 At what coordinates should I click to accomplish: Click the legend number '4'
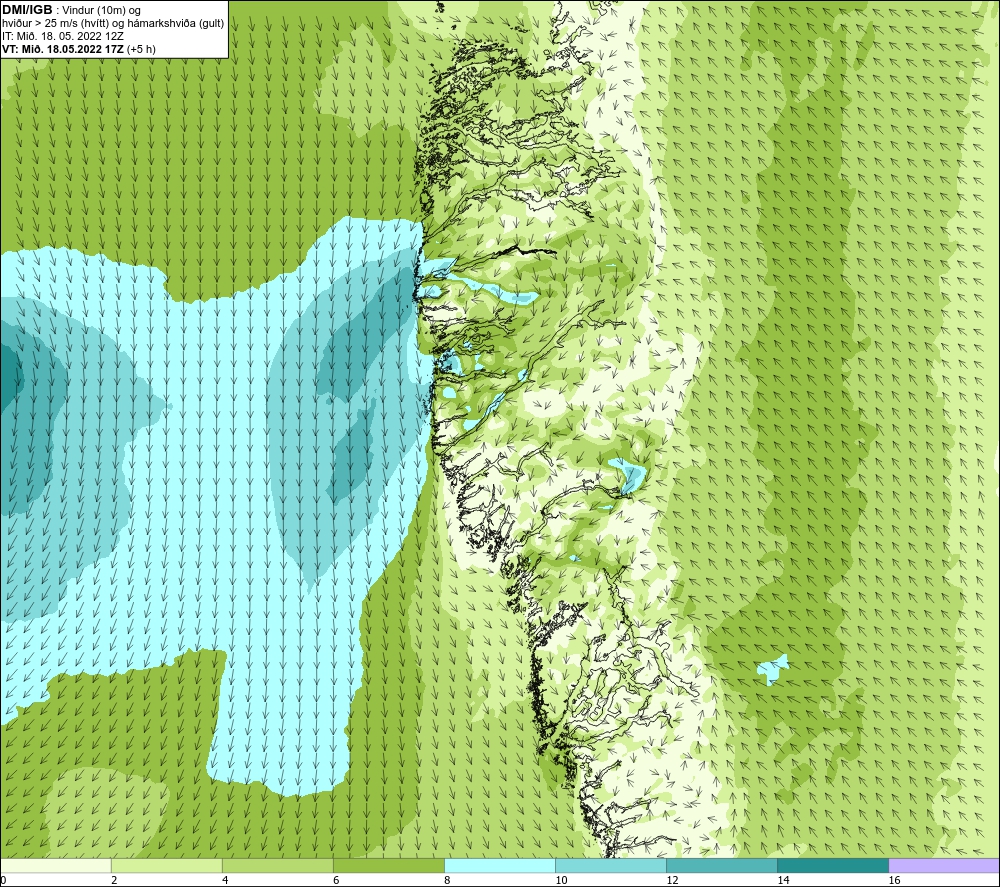click(x=224, y=881)
